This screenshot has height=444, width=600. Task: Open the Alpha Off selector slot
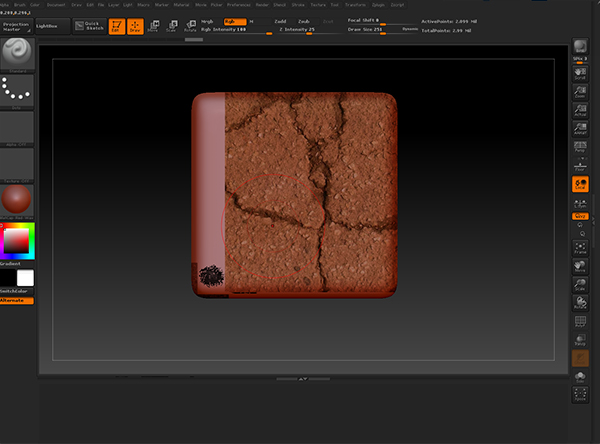coord(17,129)
